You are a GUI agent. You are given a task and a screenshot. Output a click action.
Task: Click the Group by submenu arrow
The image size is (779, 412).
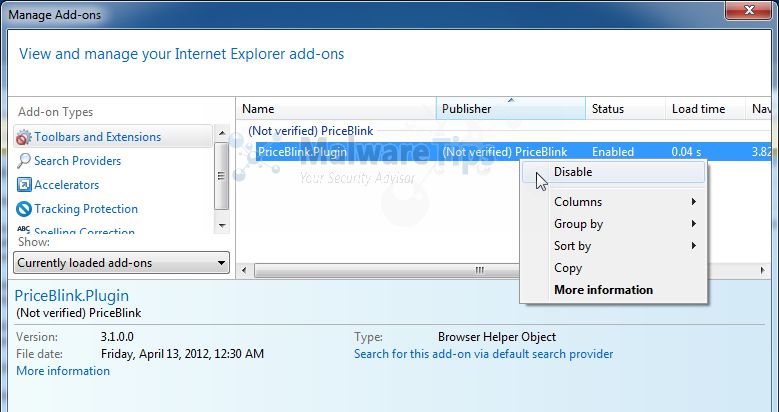[x=694, y=224]
